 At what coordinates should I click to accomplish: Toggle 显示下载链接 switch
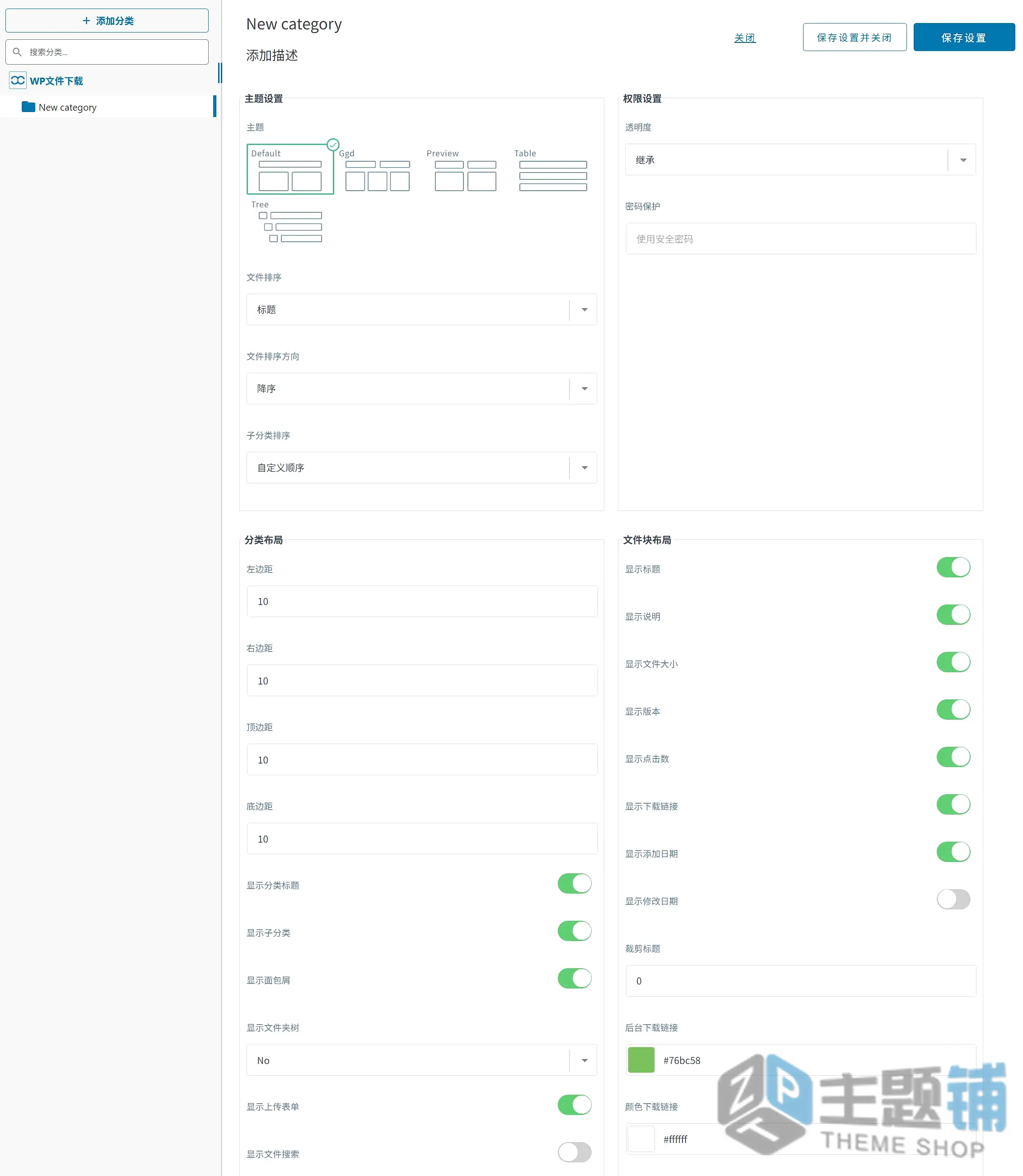point(953,804)
